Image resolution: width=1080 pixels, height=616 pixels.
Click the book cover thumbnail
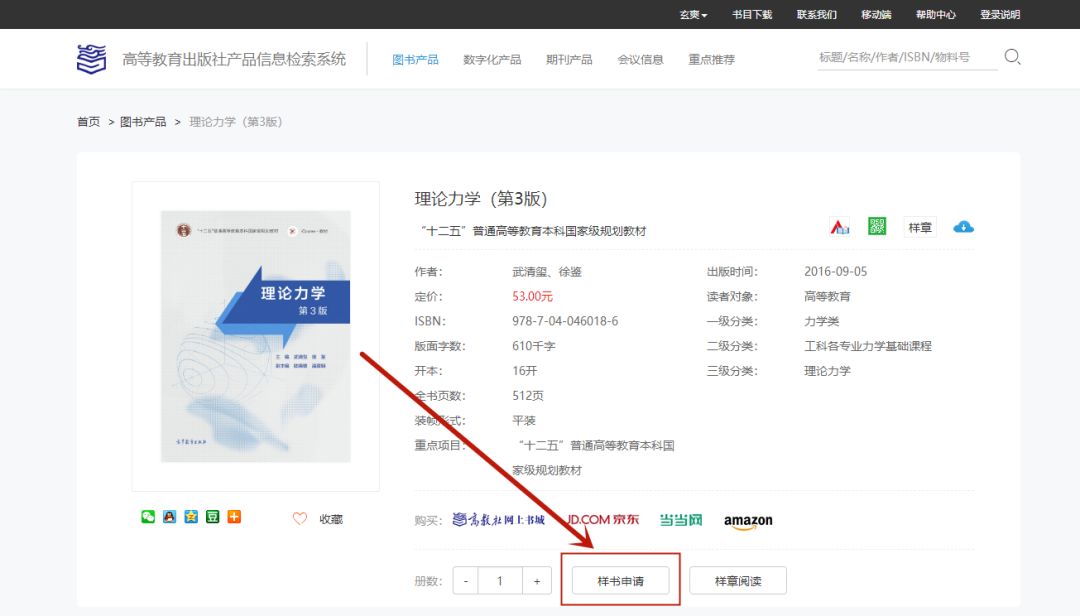point(256,336)
